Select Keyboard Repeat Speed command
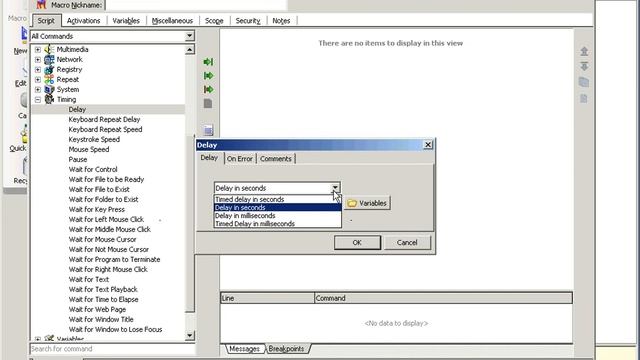 (x=105, y=129)
